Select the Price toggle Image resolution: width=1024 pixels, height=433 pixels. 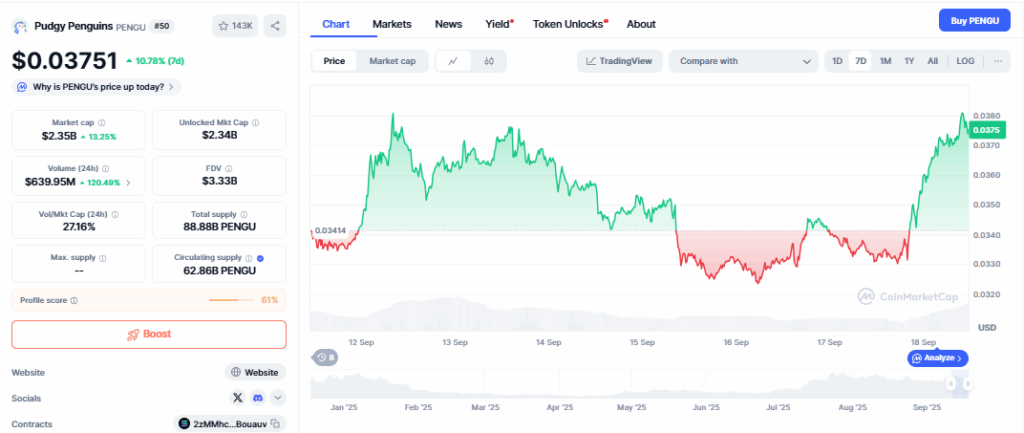[x=334, y=61]
